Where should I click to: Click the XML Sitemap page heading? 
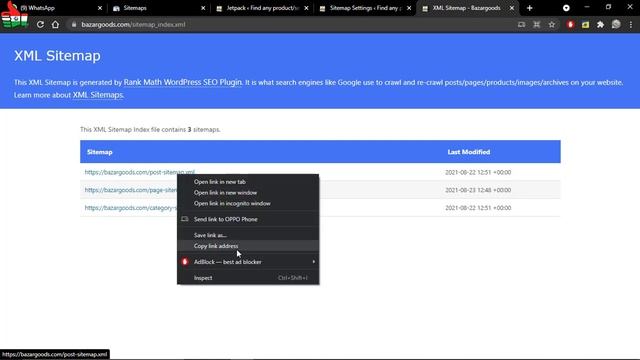pos(57,56)
